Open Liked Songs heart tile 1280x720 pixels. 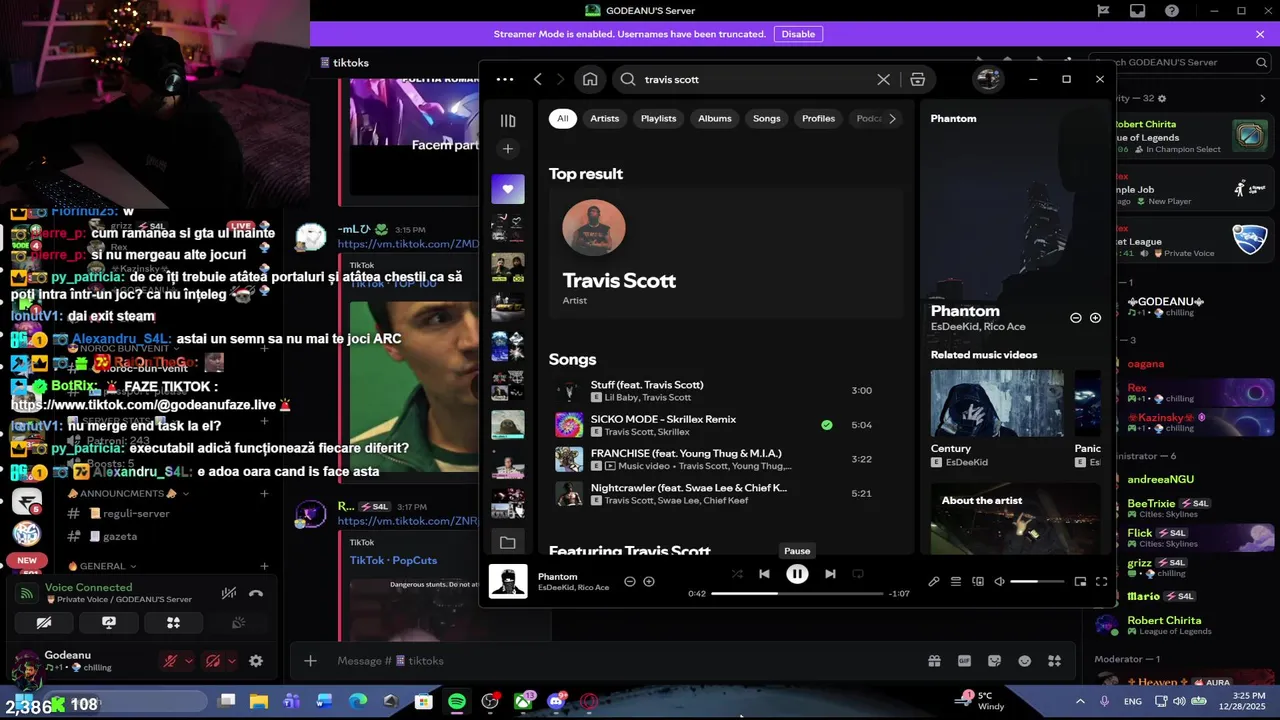508,189
